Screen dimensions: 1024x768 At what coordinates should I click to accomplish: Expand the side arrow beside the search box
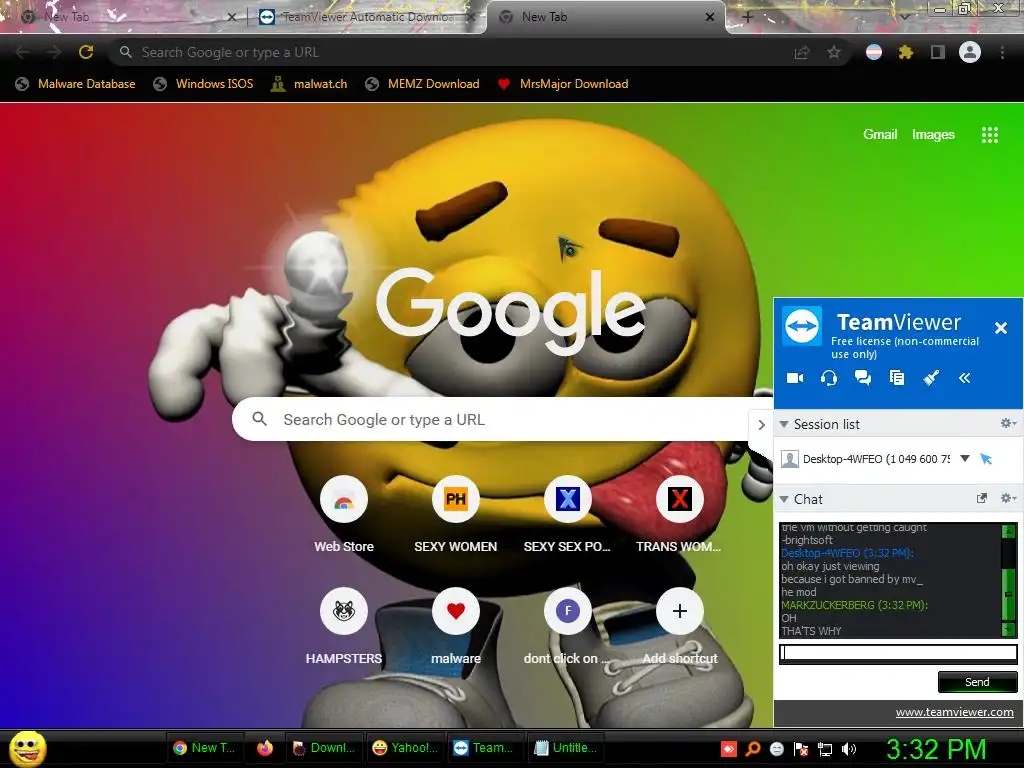point(761,424)
